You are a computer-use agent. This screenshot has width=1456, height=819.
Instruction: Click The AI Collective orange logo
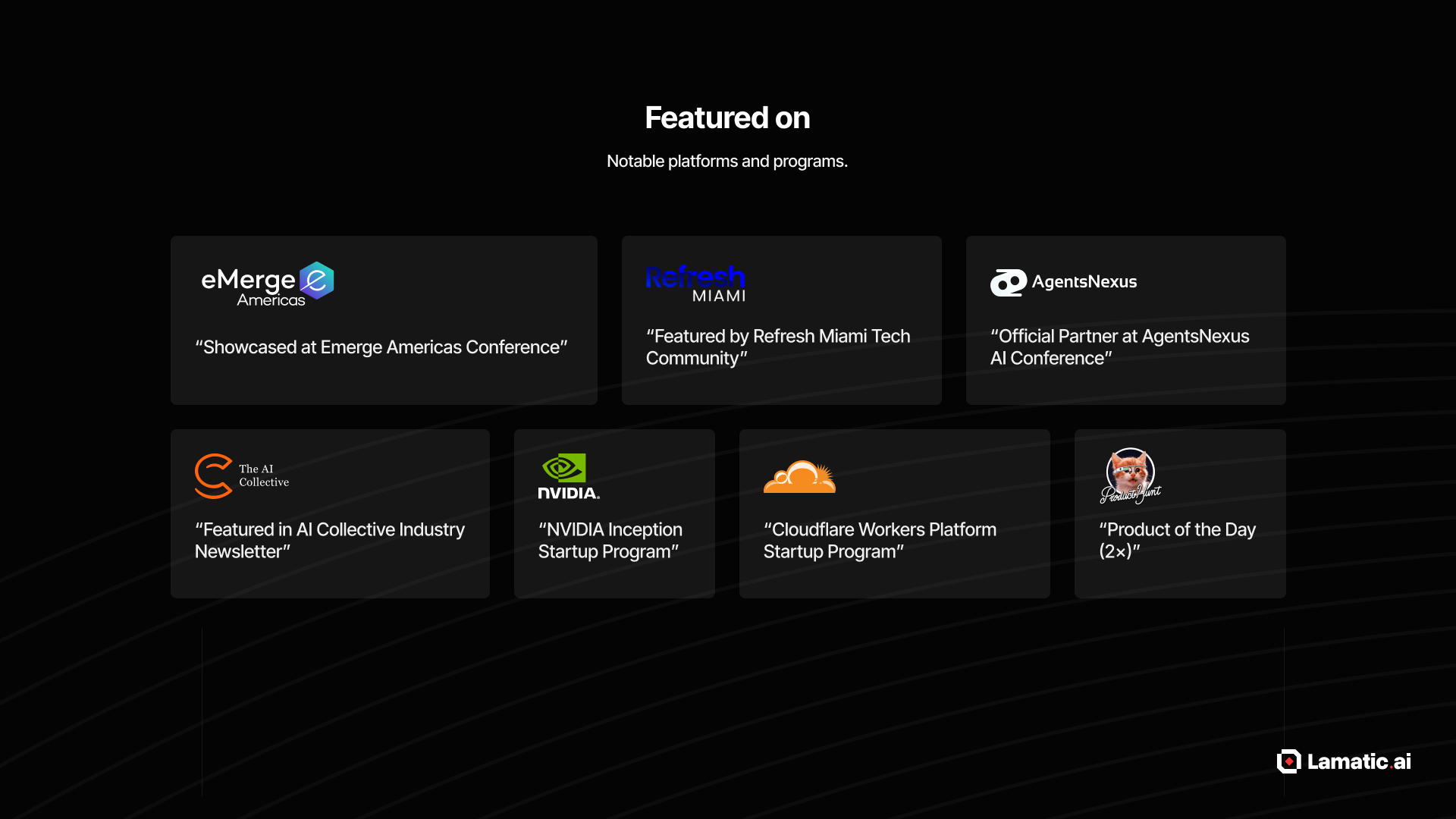[213, 476]
